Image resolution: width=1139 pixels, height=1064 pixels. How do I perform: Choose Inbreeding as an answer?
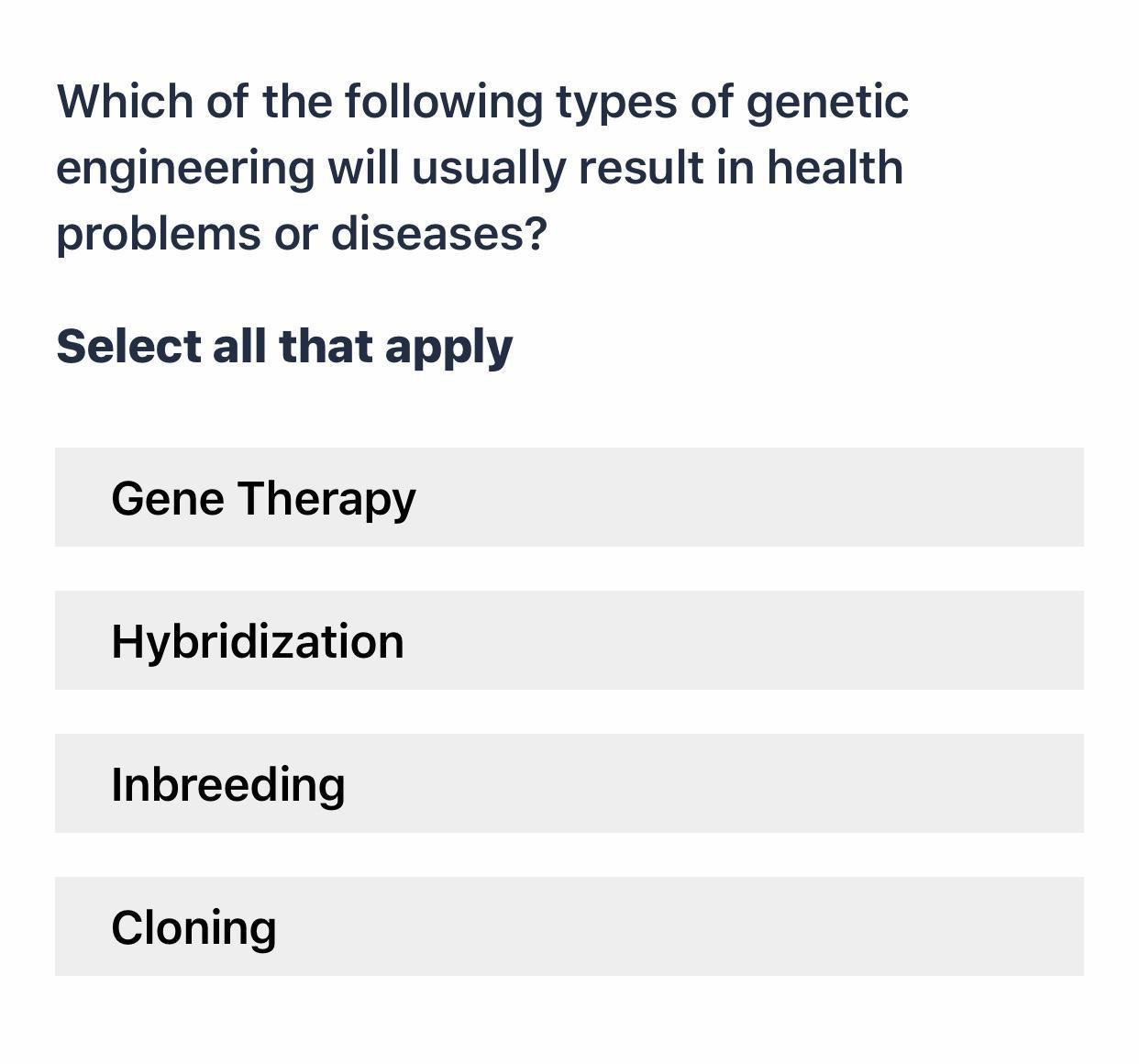(569, 783)
